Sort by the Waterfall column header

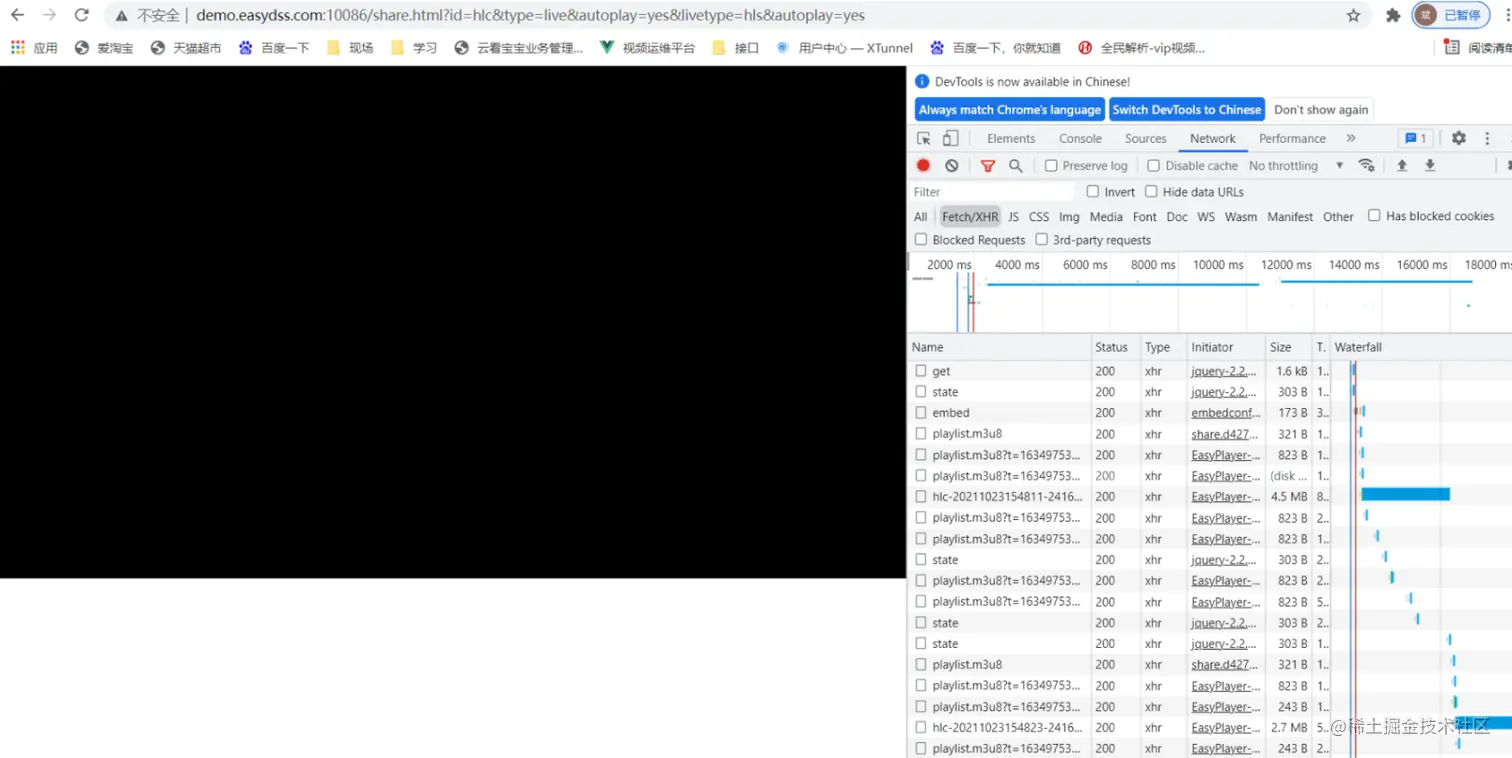click(1422, 347)
